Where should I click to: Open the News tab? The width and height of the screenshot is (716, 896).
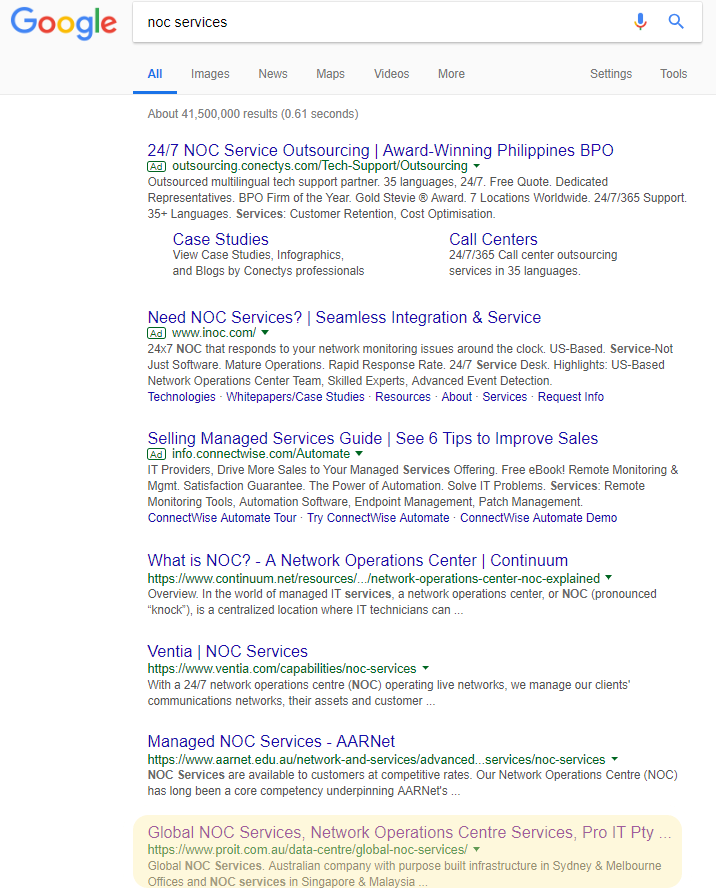click(x=273, y=74)
